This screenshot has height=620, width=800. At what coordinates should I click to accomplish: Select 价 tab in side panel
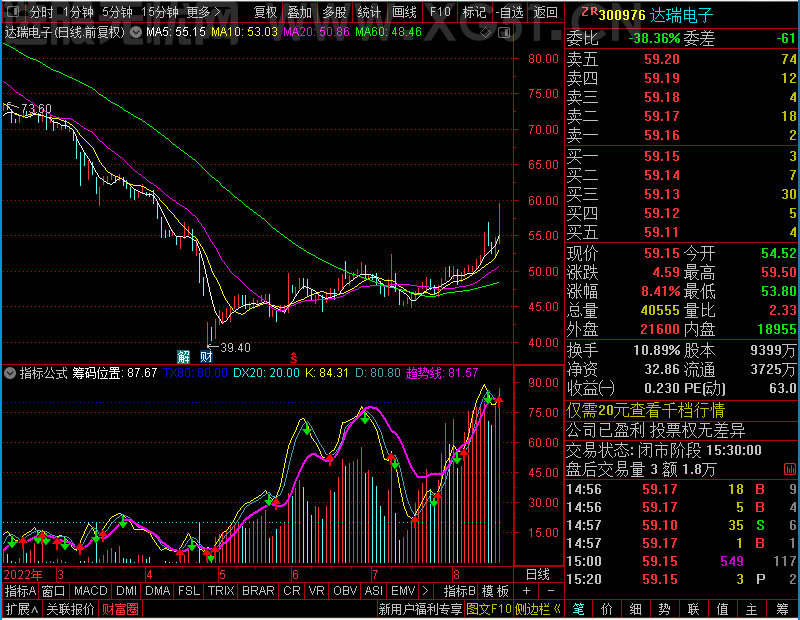[607, 609]
